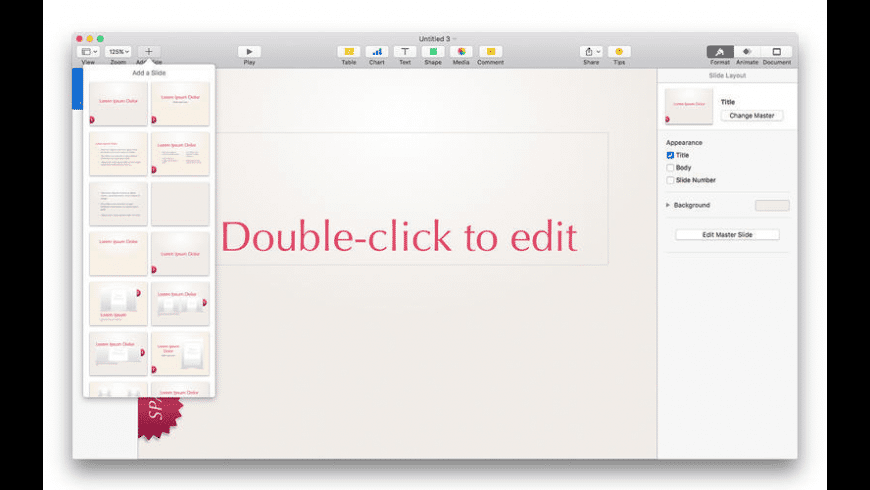Click the Change Master button
The height and width of the screenshot is (490, 870).
point(752,115)
